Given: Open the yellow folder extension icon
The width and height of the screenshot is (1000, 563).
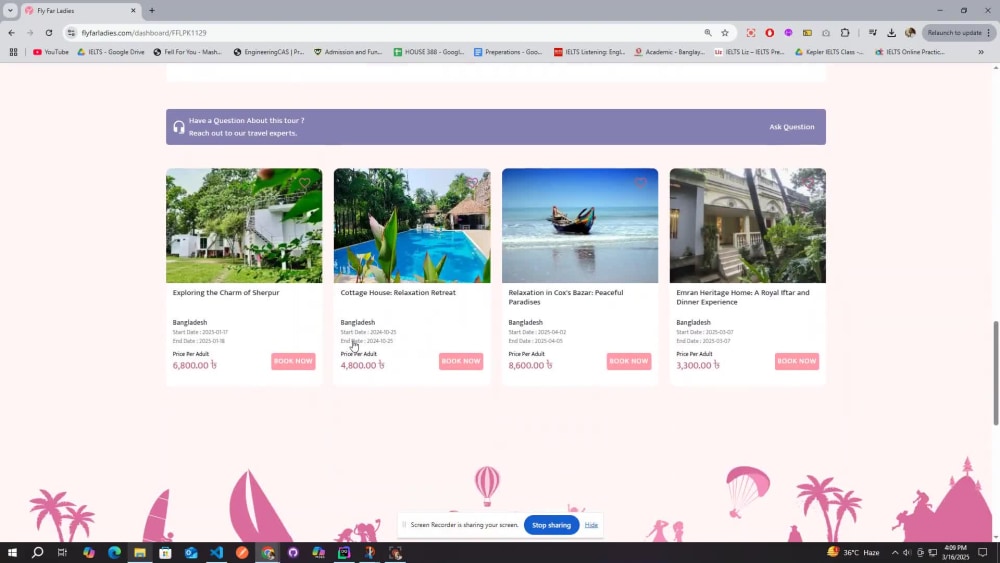Looking at the screenshot, I should click(807, 33).
